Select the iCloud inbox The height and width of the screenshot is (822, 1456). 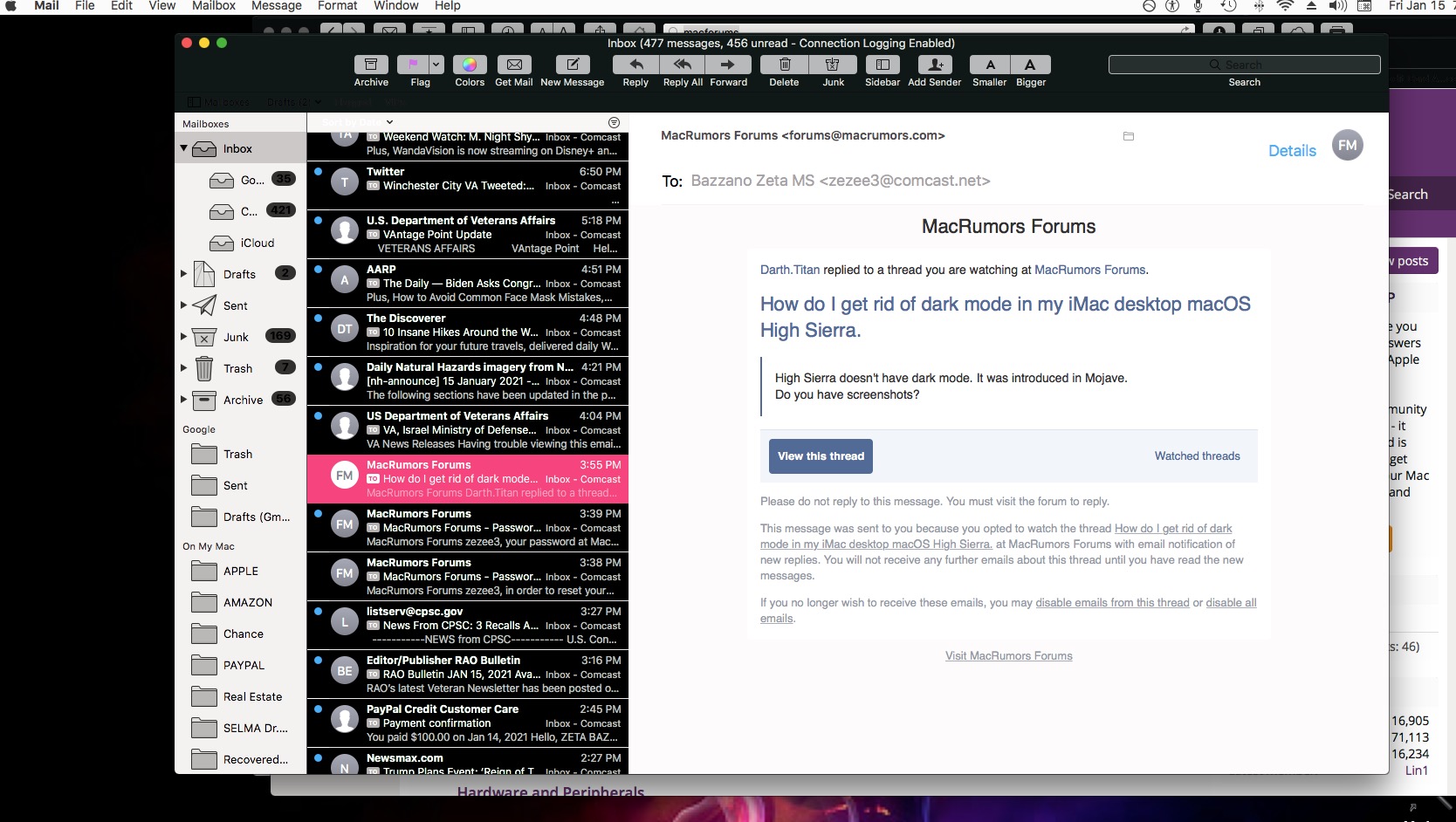point(241,243)
